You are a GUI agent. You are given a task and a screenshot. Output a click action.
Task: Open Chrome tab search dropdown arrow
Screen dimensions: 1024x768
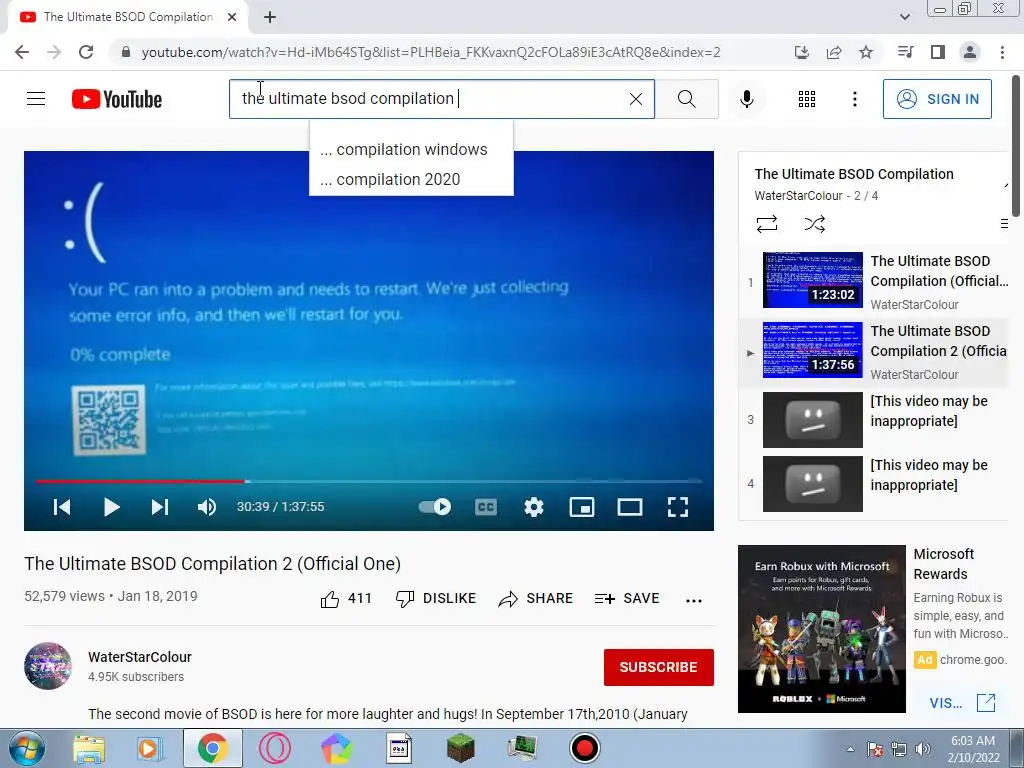[x=904, y=17]
